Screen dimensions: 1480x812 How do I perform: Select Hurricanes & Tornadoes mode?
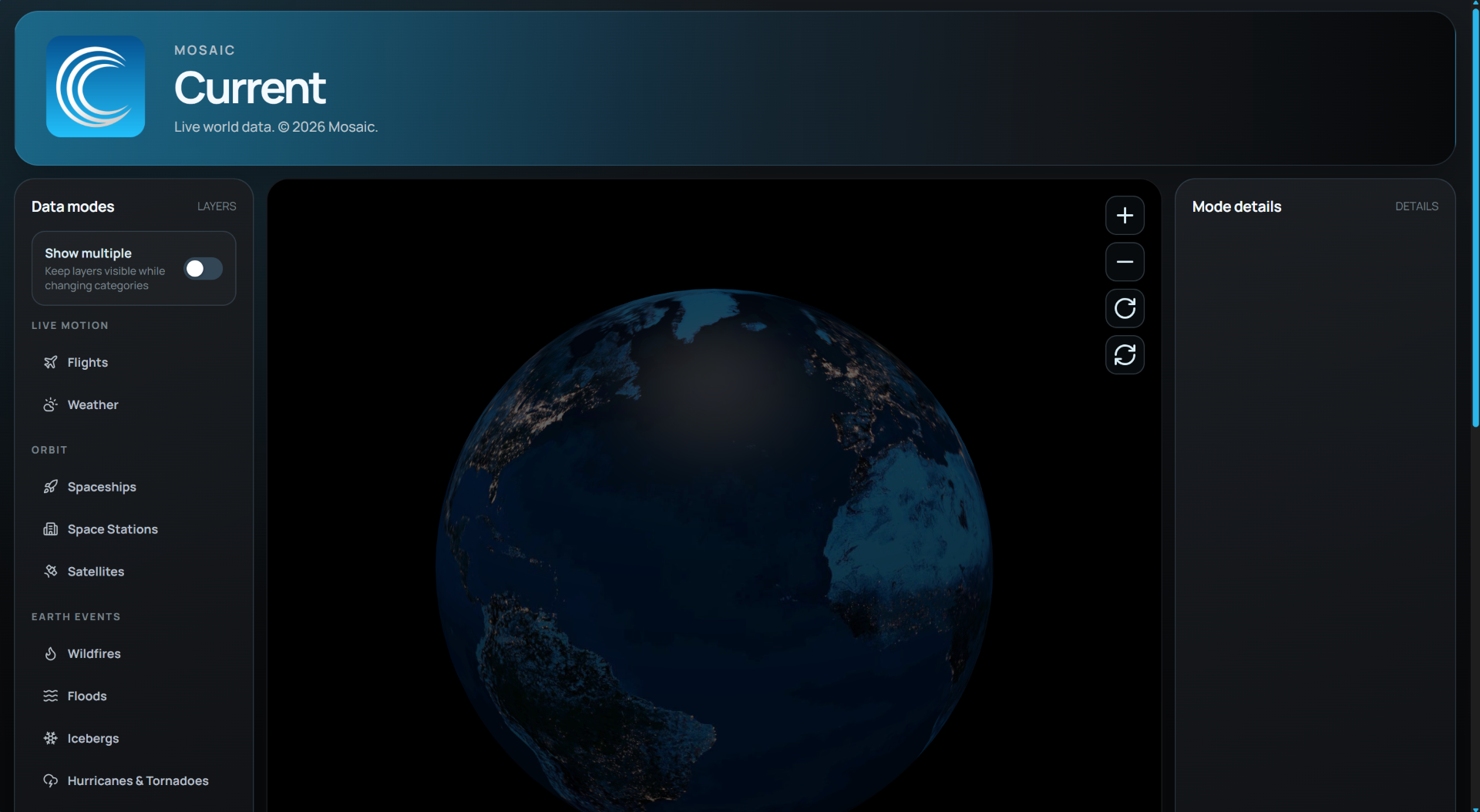click(133, 780)
